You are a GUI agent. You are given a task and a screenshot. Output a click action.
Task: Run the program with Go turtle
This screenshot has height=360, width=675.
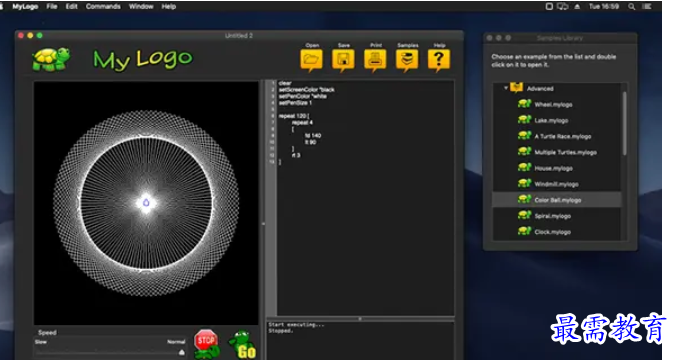point(242,344)
